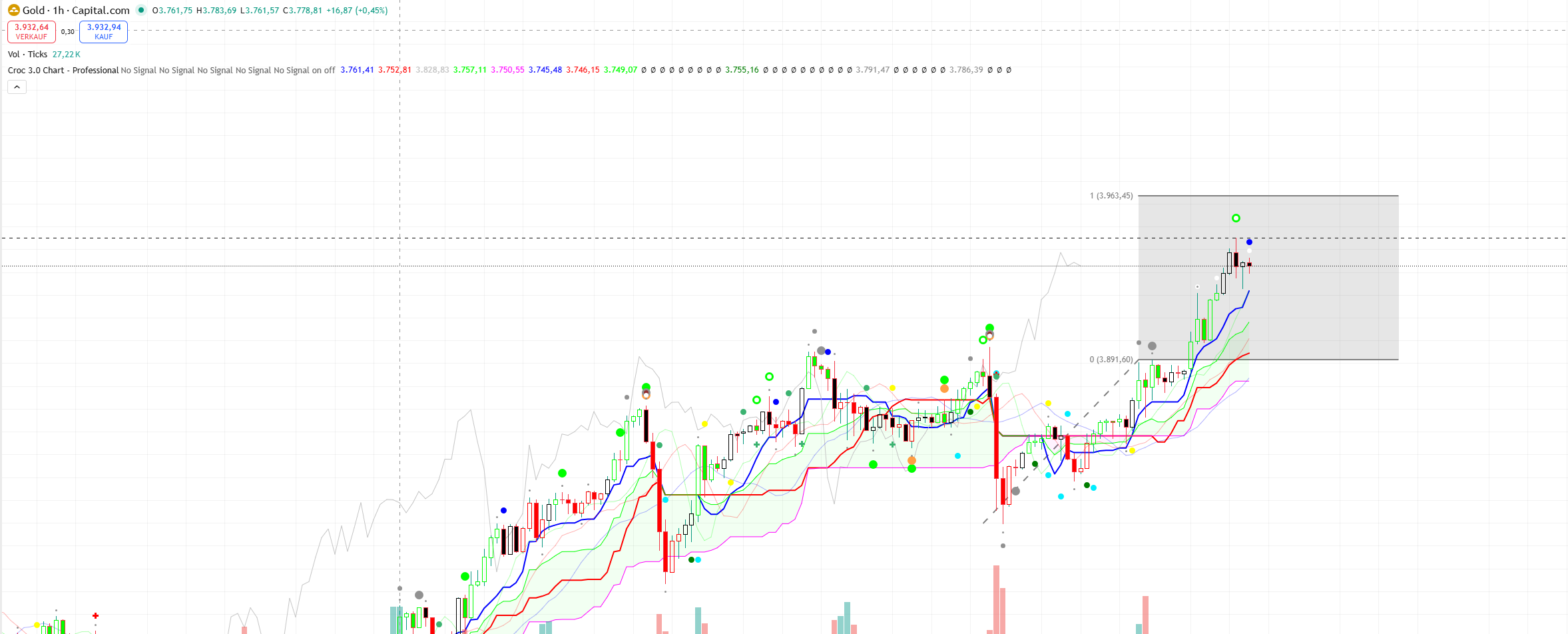Select Croc 3.0 Chart Professional indicator legend
This screenshot has height=634, width=1568.
[x=63, y=70]
